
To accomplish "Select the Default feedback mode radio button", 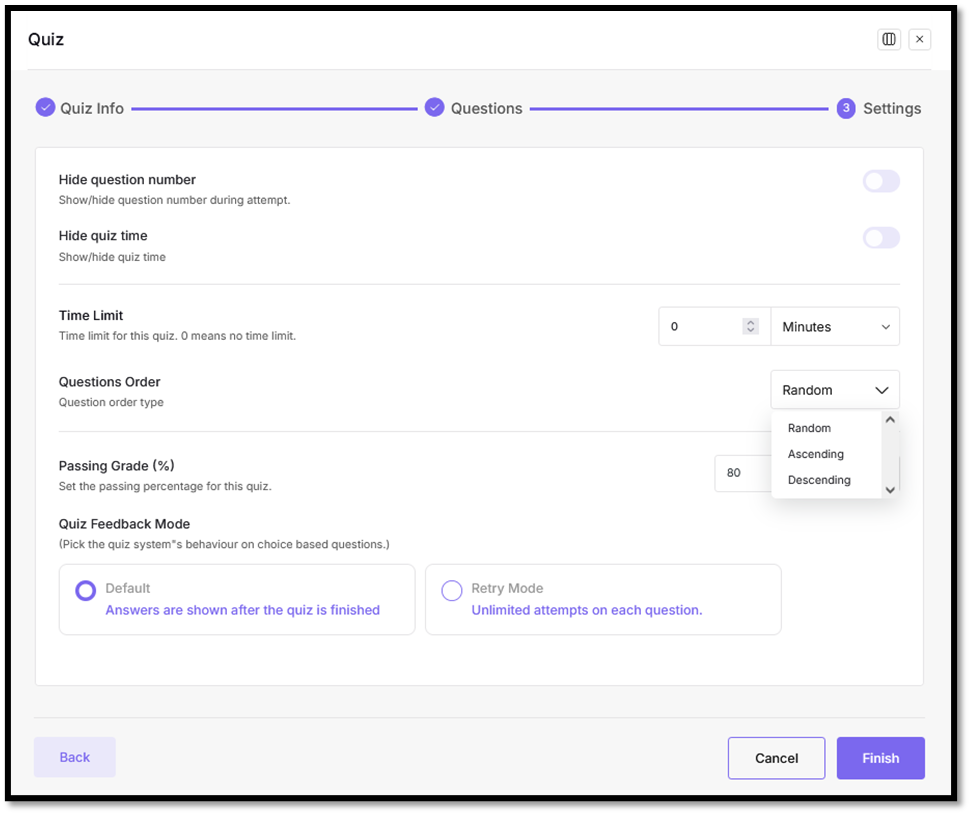I will (86, 590).
